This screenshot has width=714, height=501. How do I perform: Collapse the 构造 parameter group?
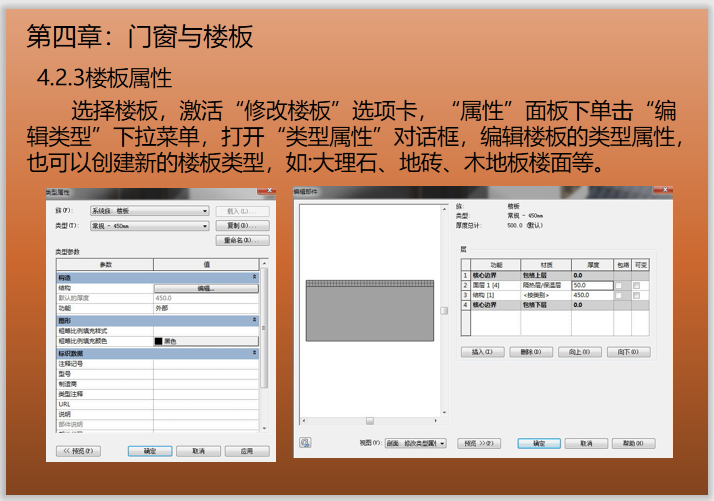point(254,277)
